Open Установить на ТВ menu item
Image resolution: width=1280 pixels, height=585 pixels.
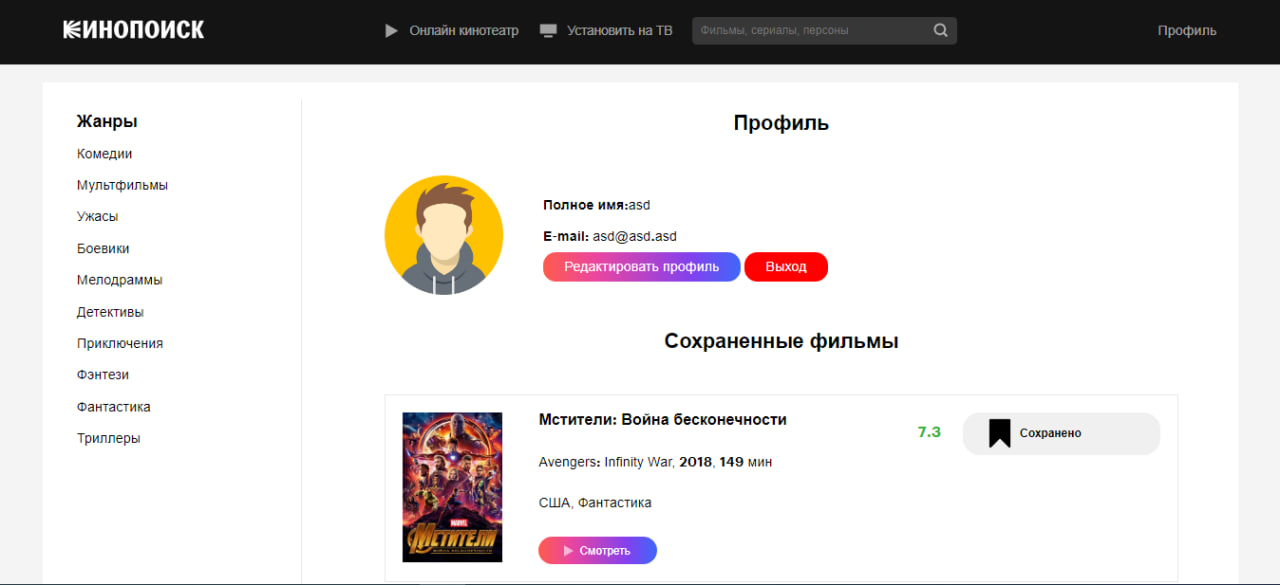coord(620,31)
